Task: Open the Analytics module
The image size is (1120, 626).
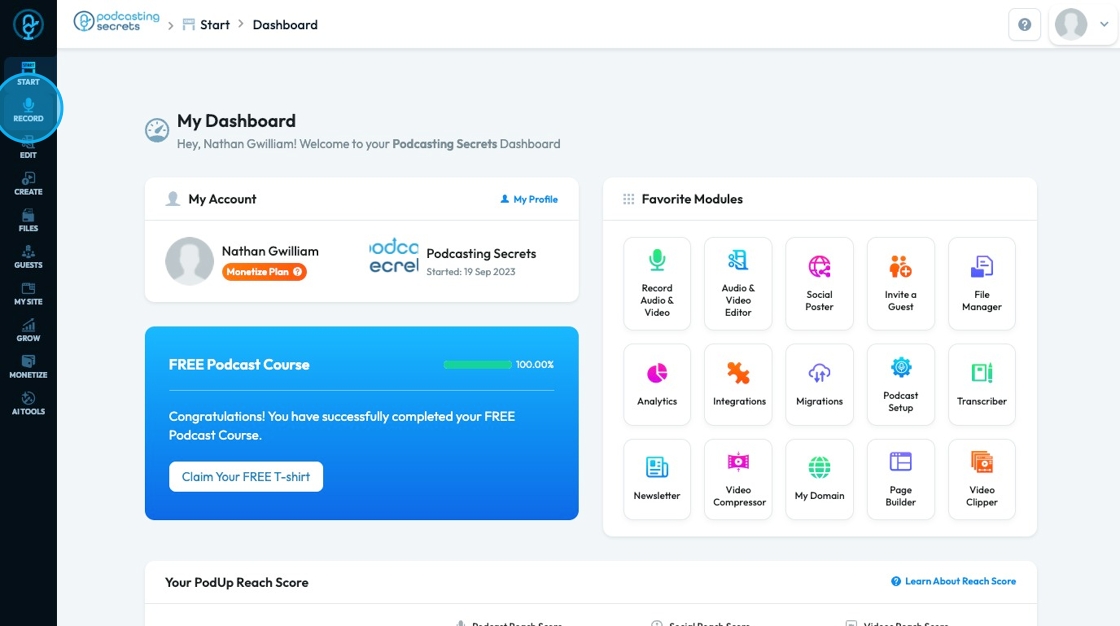Action: coord(657,384)
